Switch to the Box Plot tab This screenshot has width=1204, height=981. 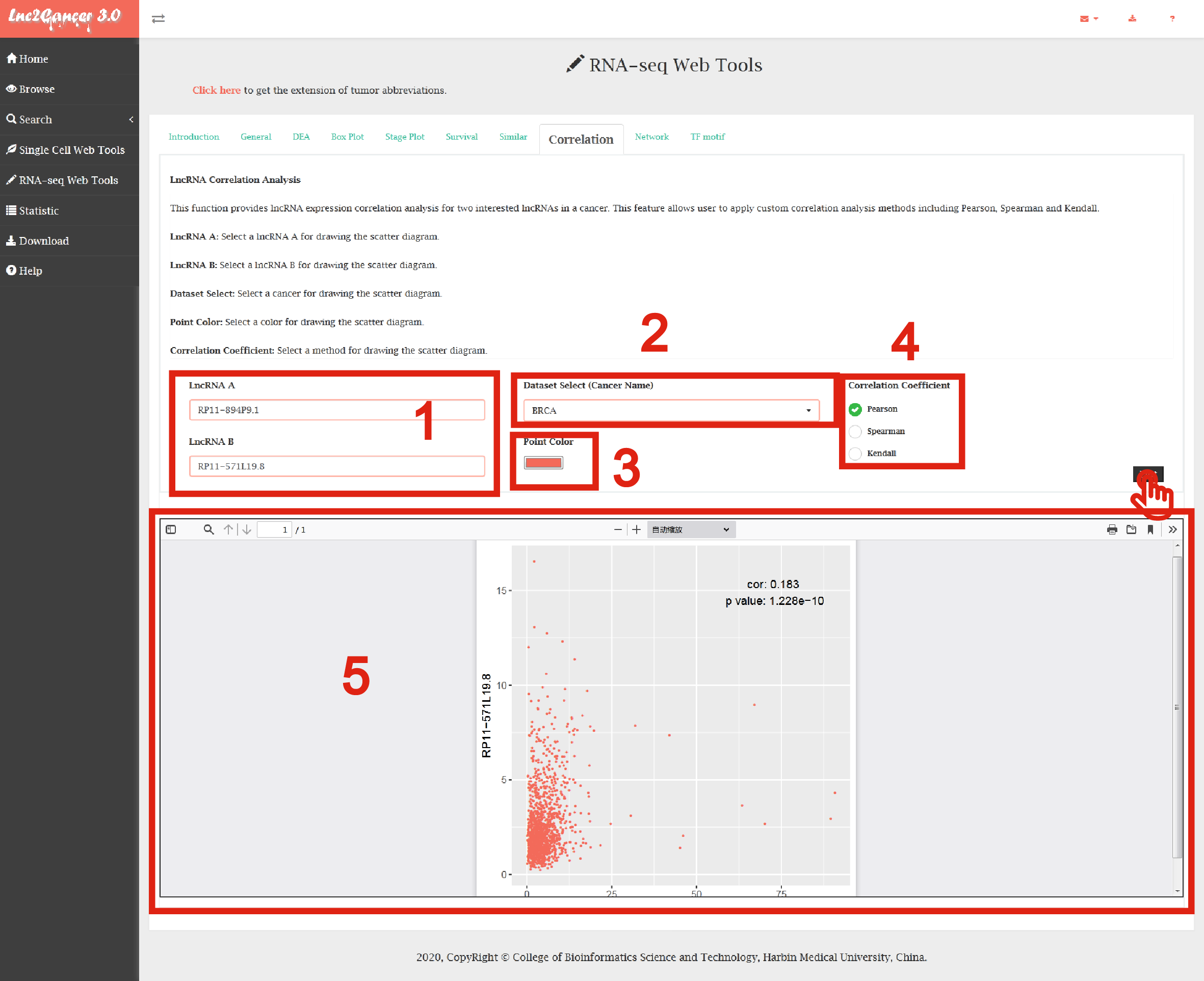[x=347, y=137]
